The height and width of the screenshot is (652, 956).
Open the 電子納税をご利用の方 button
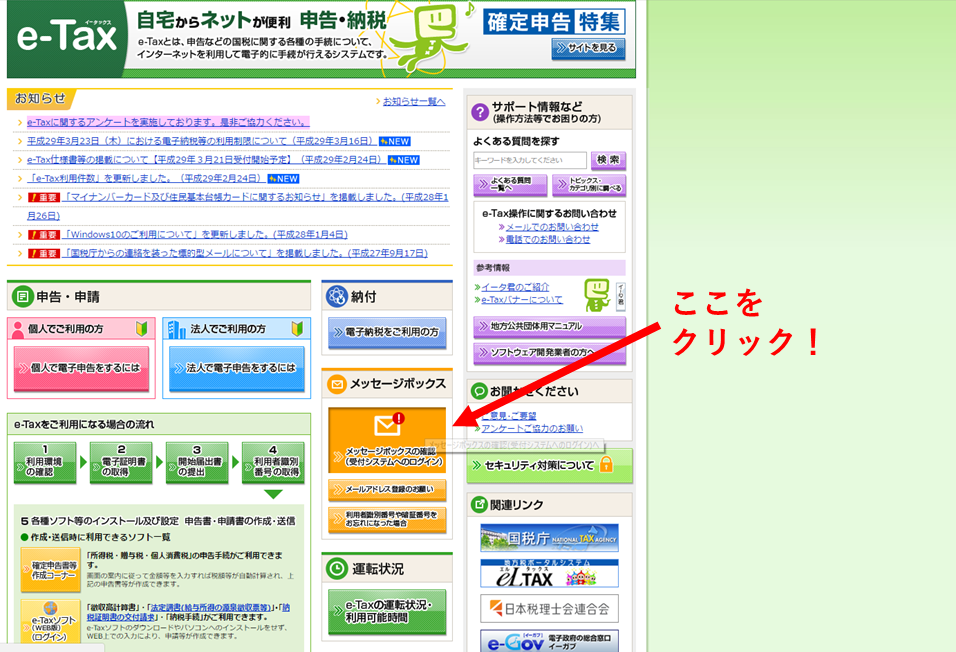coord(387,332)
